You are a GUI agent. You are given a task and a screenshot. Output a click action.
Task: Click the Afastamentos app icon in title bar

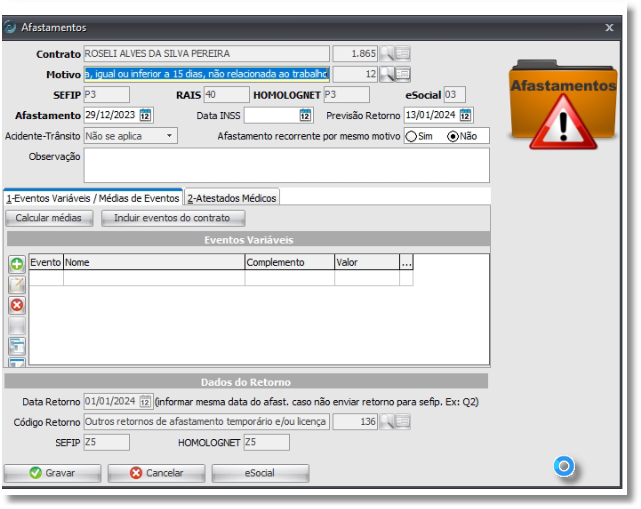(x=10, y=27)
